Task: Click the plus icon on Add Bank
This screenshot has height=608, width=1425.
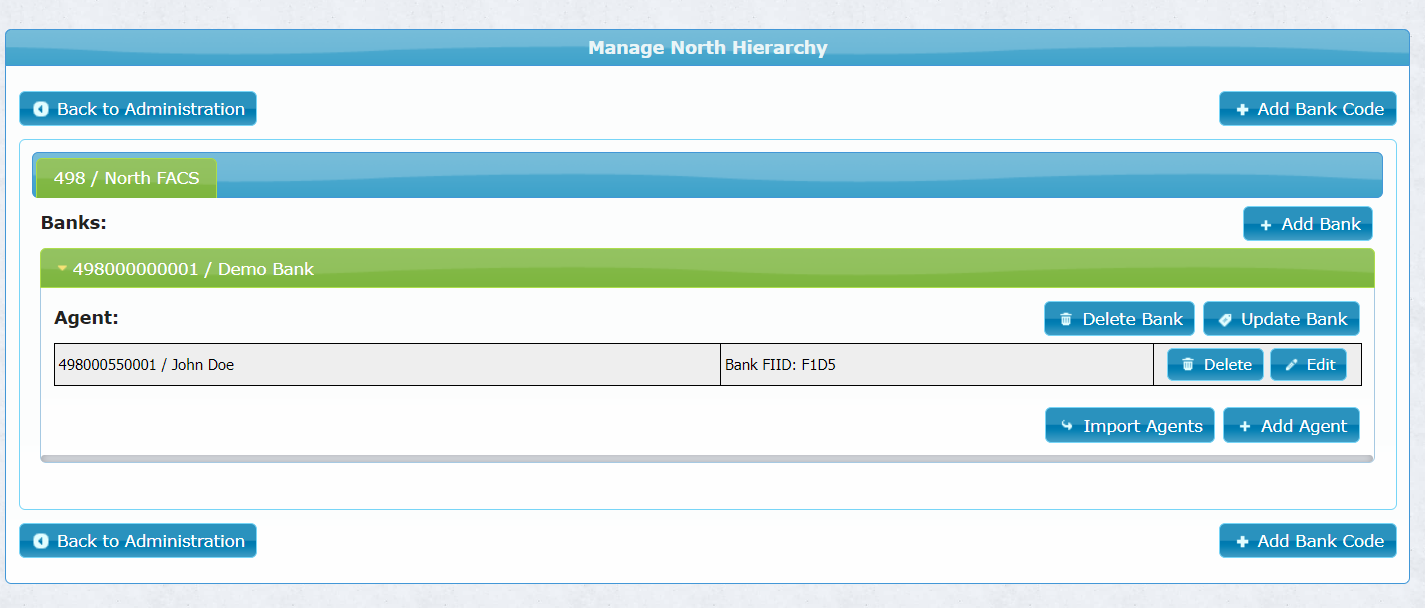Action: click(x=1265, y=225)
